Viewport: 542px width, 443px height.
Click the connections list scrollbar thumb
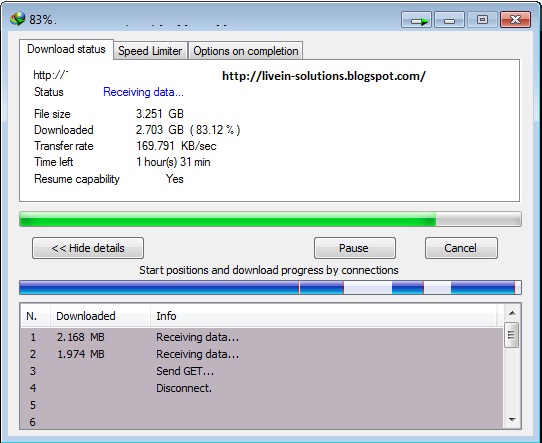coord(512,335)
